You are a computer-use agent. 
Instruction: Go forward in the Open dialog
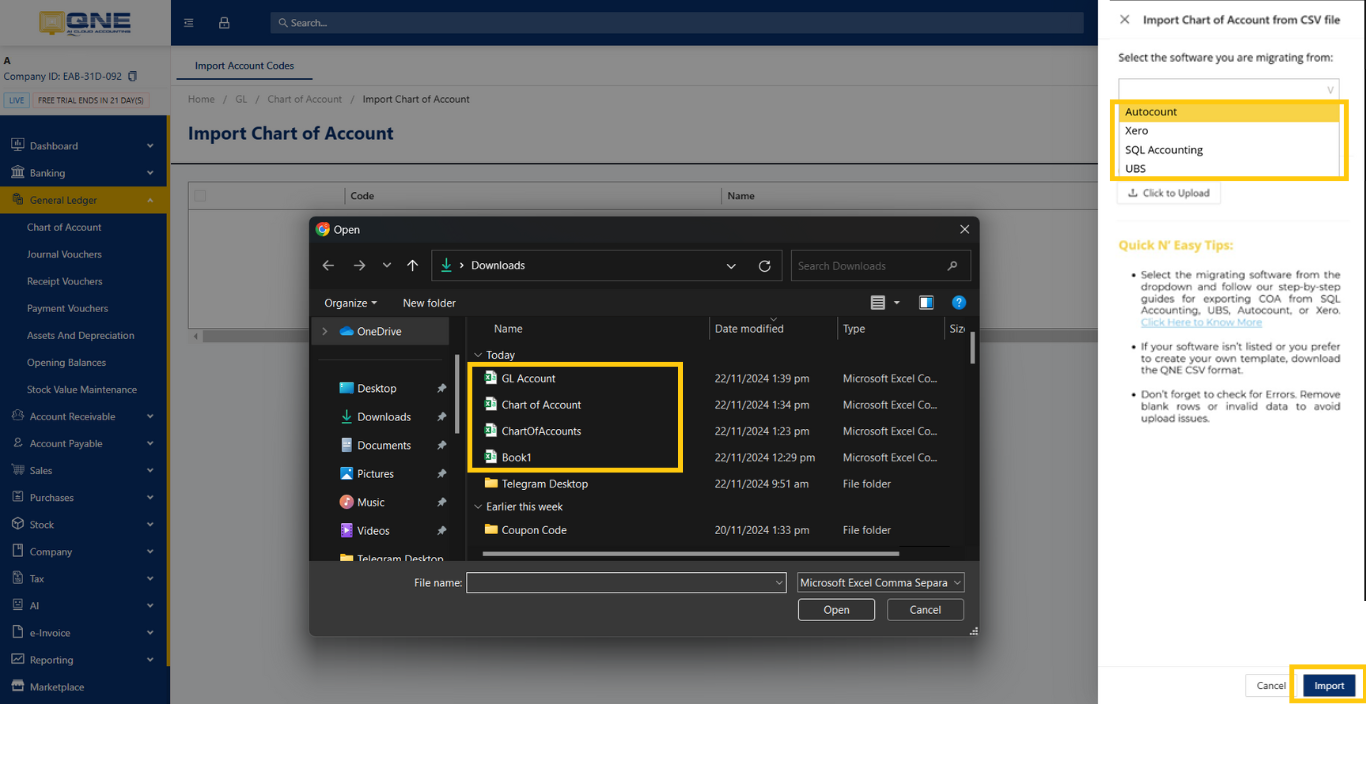[359, 265]
